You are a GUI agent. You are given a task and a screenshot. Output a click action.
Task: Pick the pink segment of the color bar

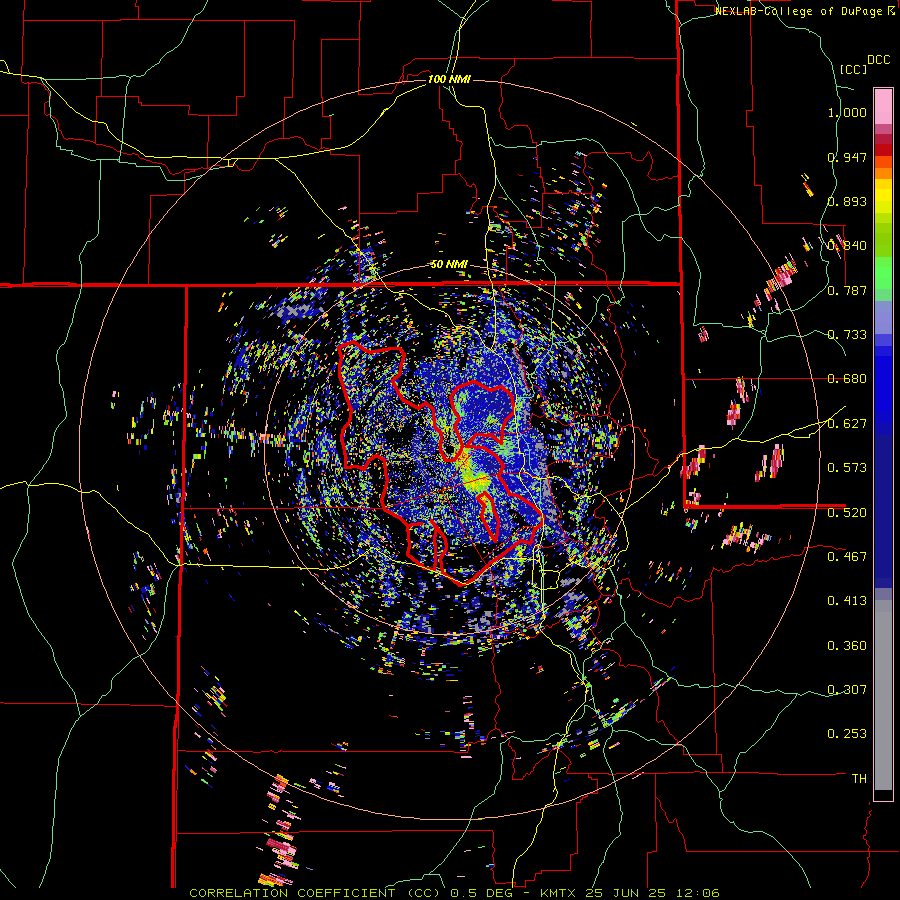pyautogui.click(x=883, y=106)
